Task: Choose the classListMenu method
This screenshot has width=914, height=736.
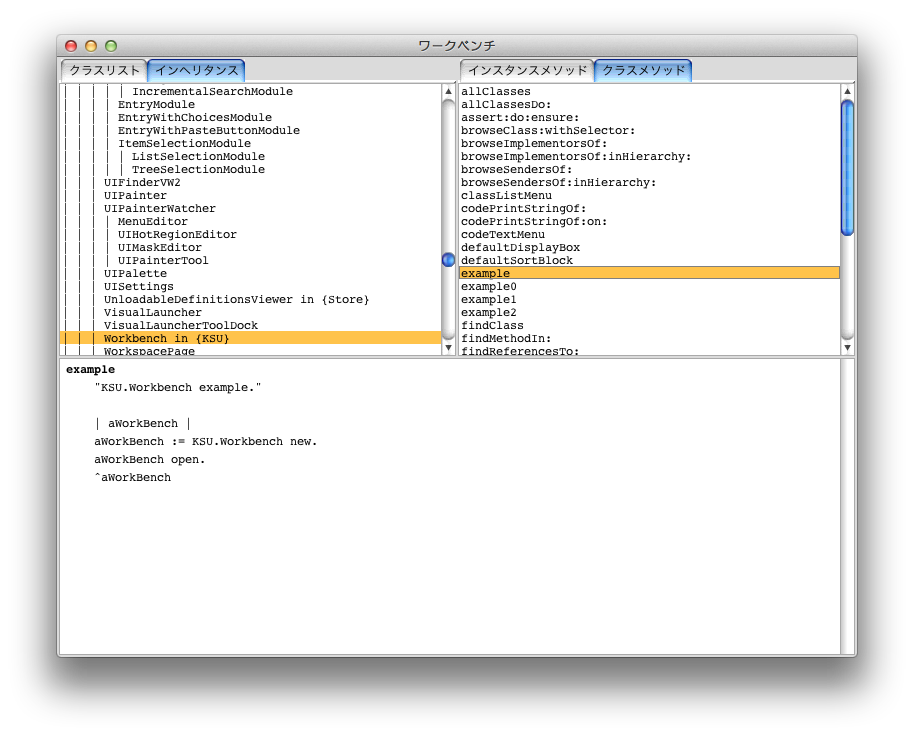Action: click(x=507, y=195)
